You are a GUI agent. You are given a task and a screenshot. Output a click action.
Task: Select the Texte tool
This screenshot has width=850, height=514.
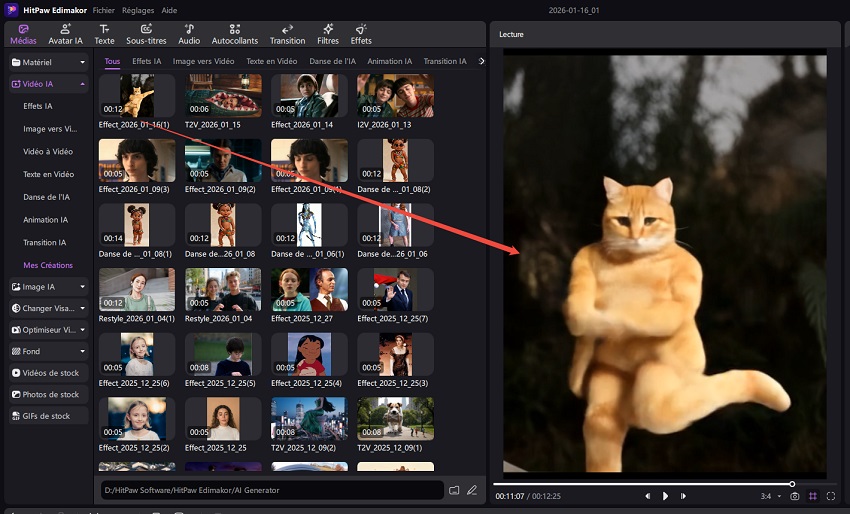tap(104, 35)
